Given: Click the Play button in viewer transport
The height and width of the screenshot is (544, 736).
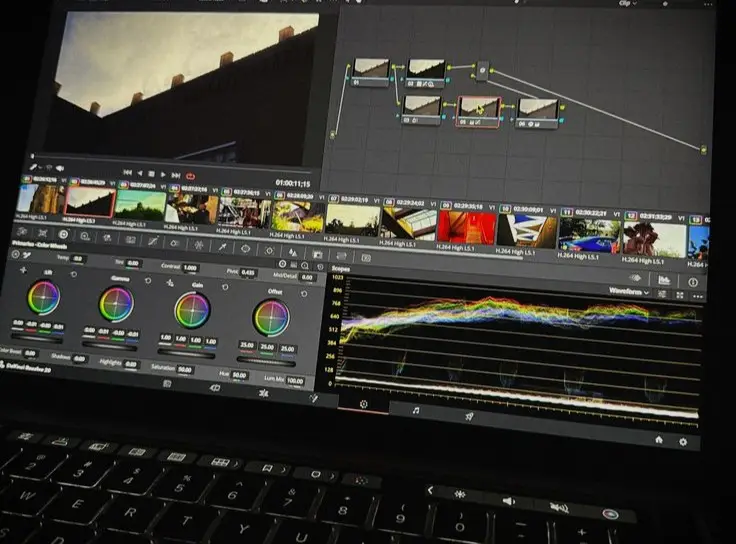Looking at the screenshot, I should pos(163,175).
